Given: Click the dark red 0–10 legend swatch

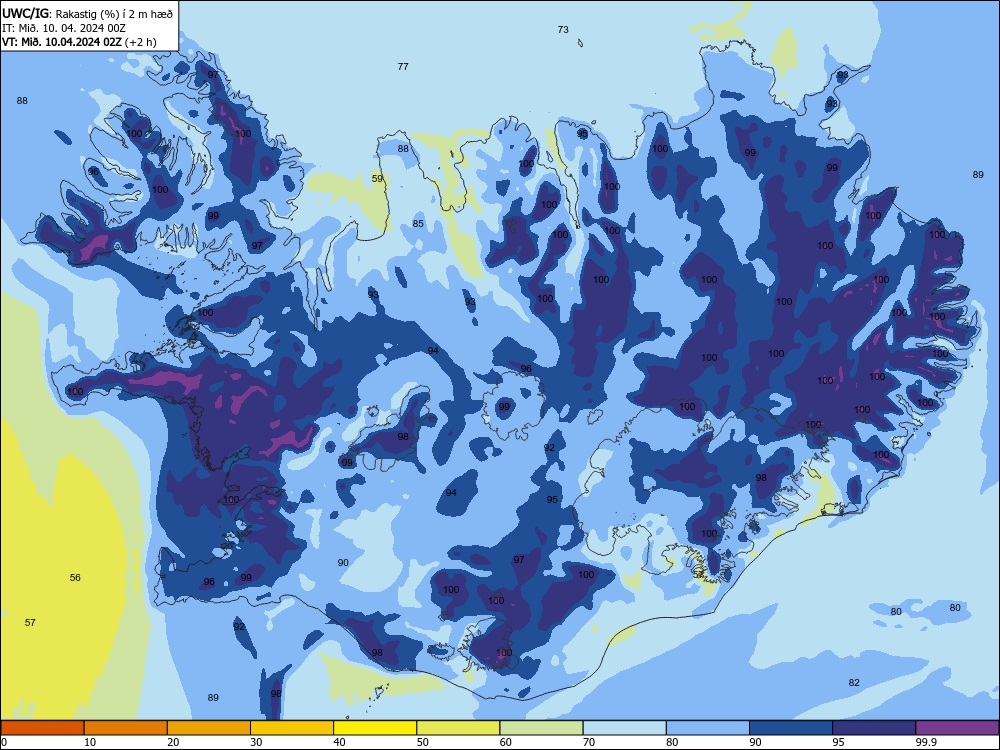Looking at the screenshot, I should click(42, 728).
